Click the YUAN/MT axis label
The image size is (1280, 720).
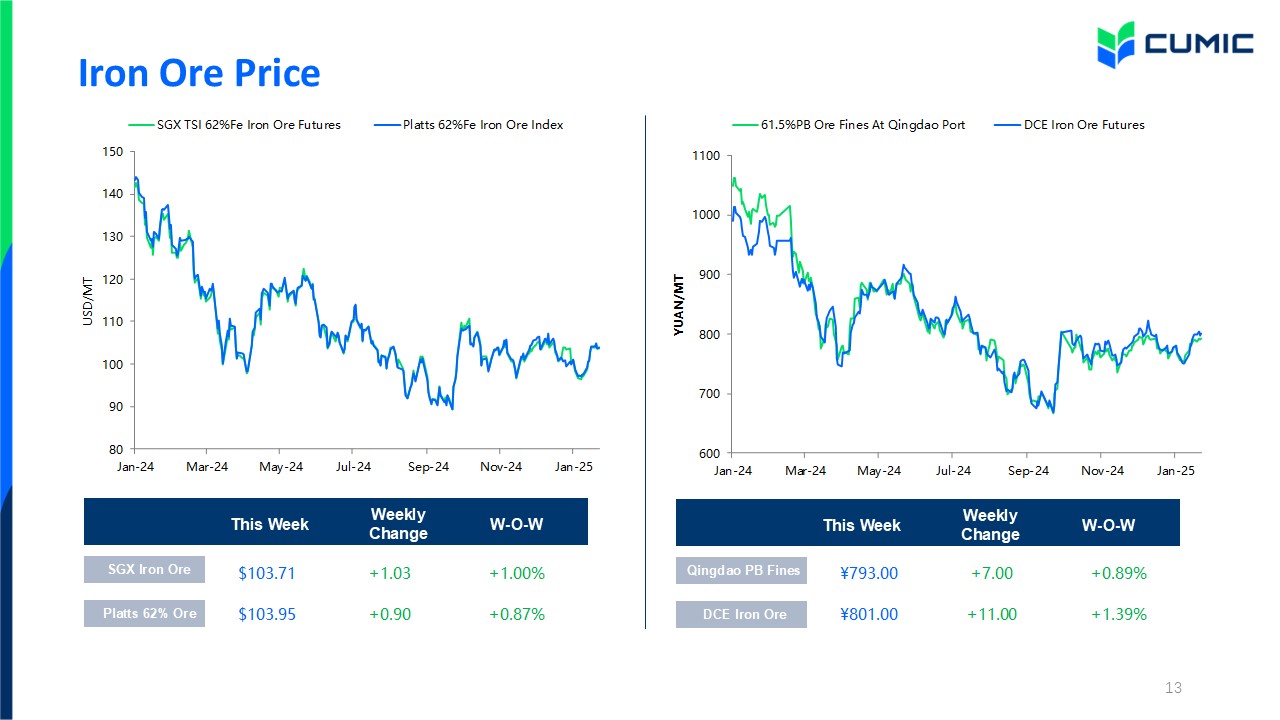tap(680, 304)
